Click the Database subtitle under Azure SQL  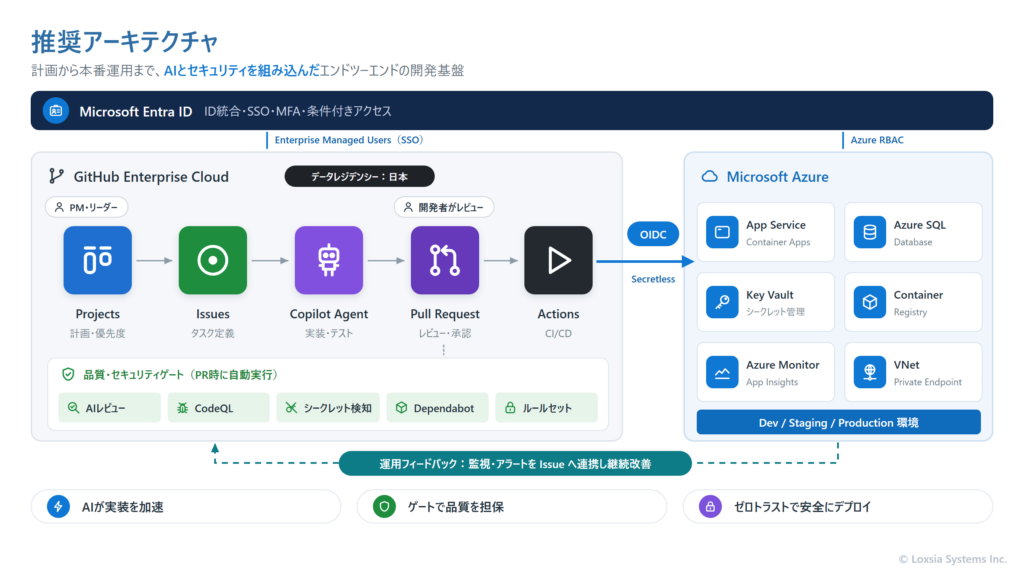tap(913, 242)
